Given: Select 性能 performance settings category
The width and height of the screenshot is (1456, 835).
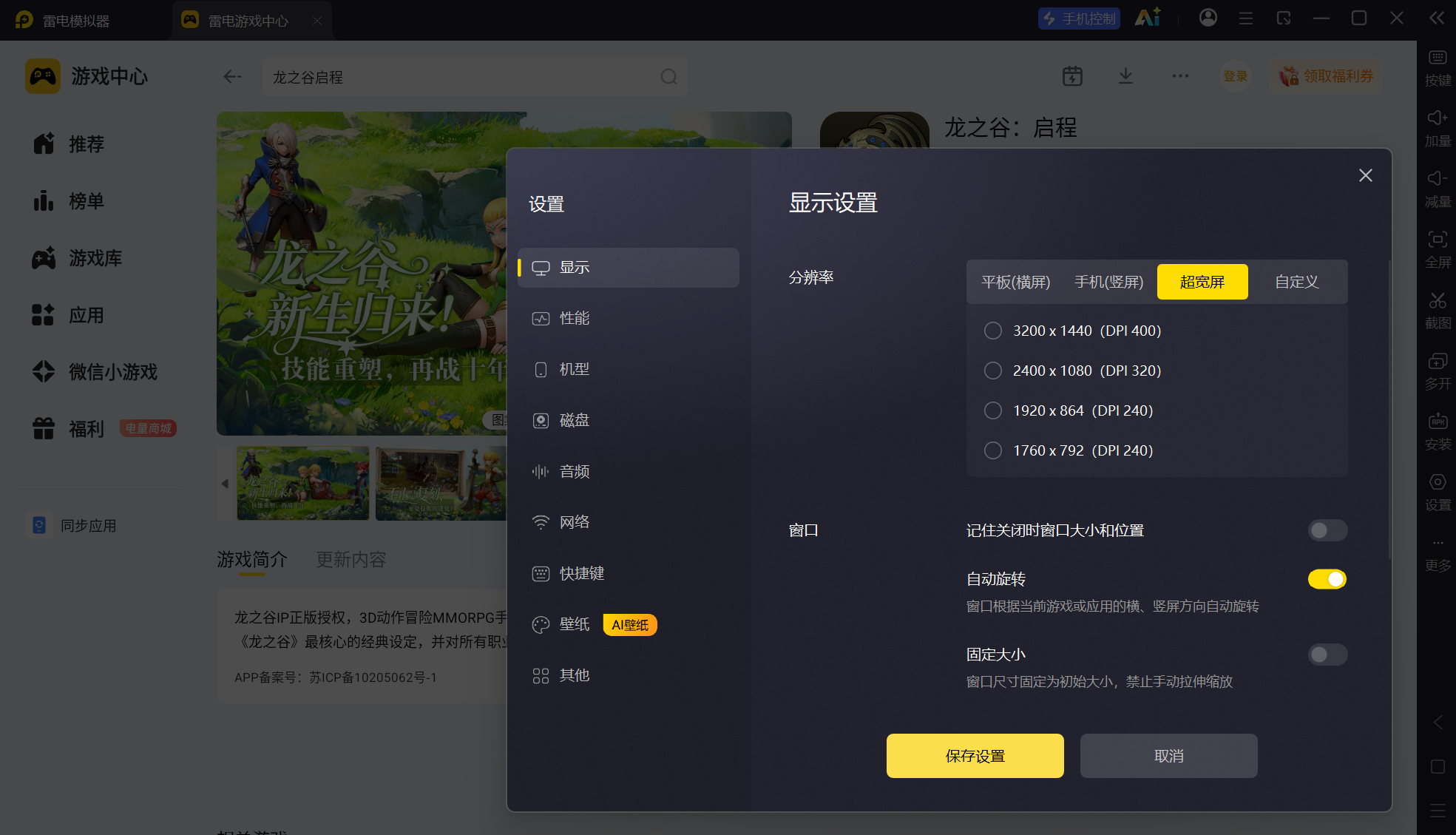Looking at the screenshot, I should click(629, 318).
